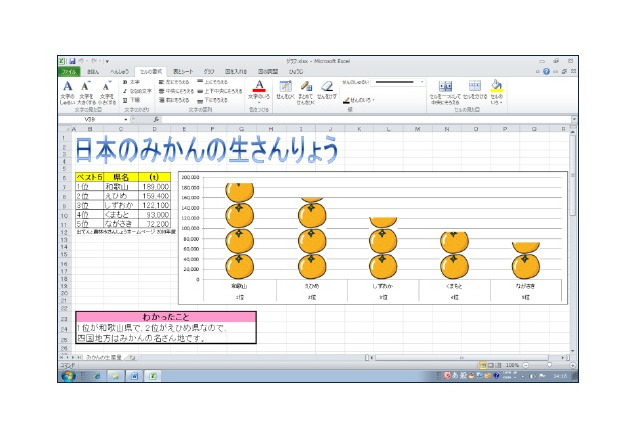Click the vertical scrollbar down arrow

pyautogui.click(x=573, y=350)
